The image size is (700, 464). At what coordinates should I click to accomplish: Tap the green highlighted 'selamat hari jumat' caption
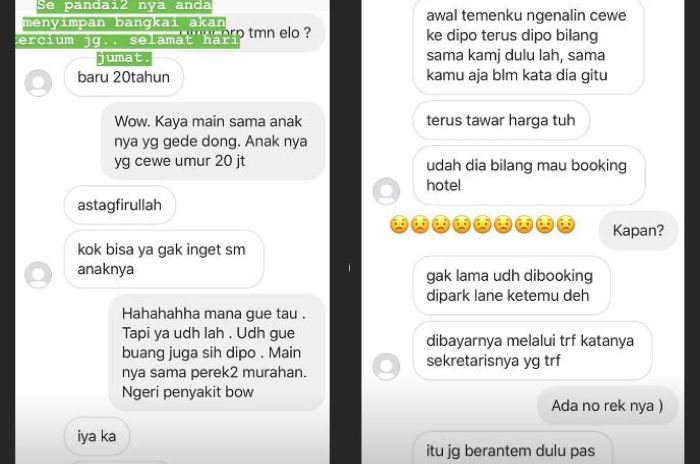(x=127, y=31)
